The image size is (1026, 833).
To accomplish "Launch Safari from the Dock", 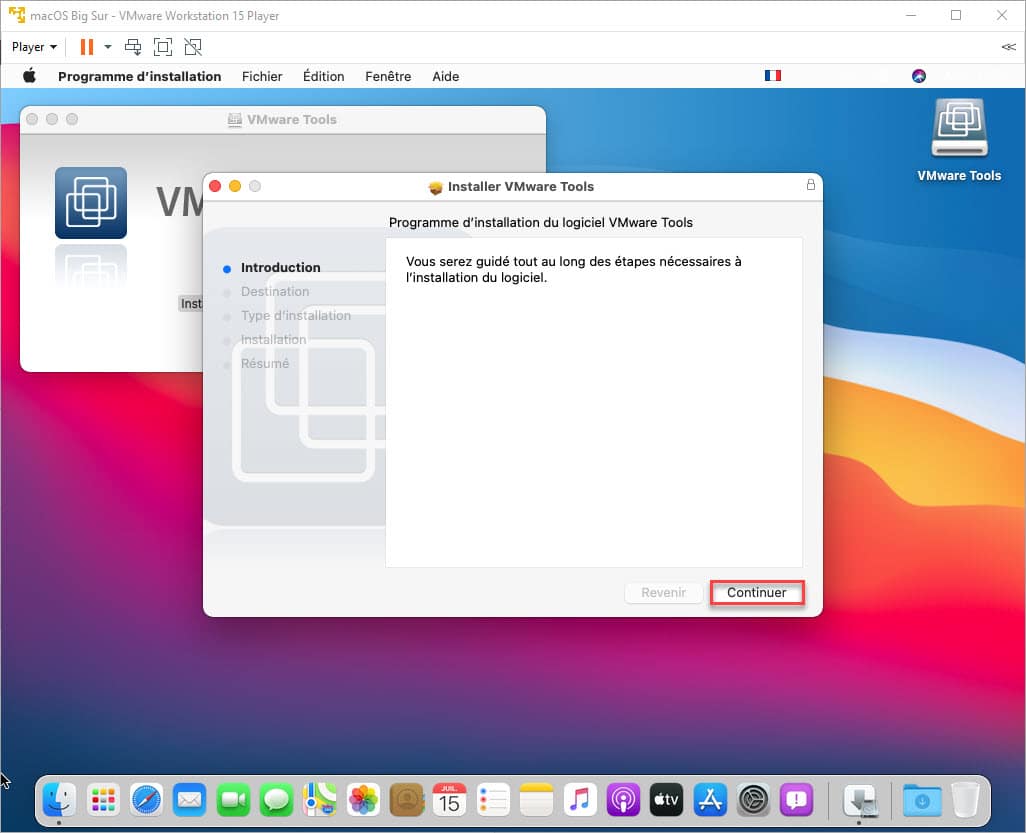I will pyautogui.click(x=147, y=800).
